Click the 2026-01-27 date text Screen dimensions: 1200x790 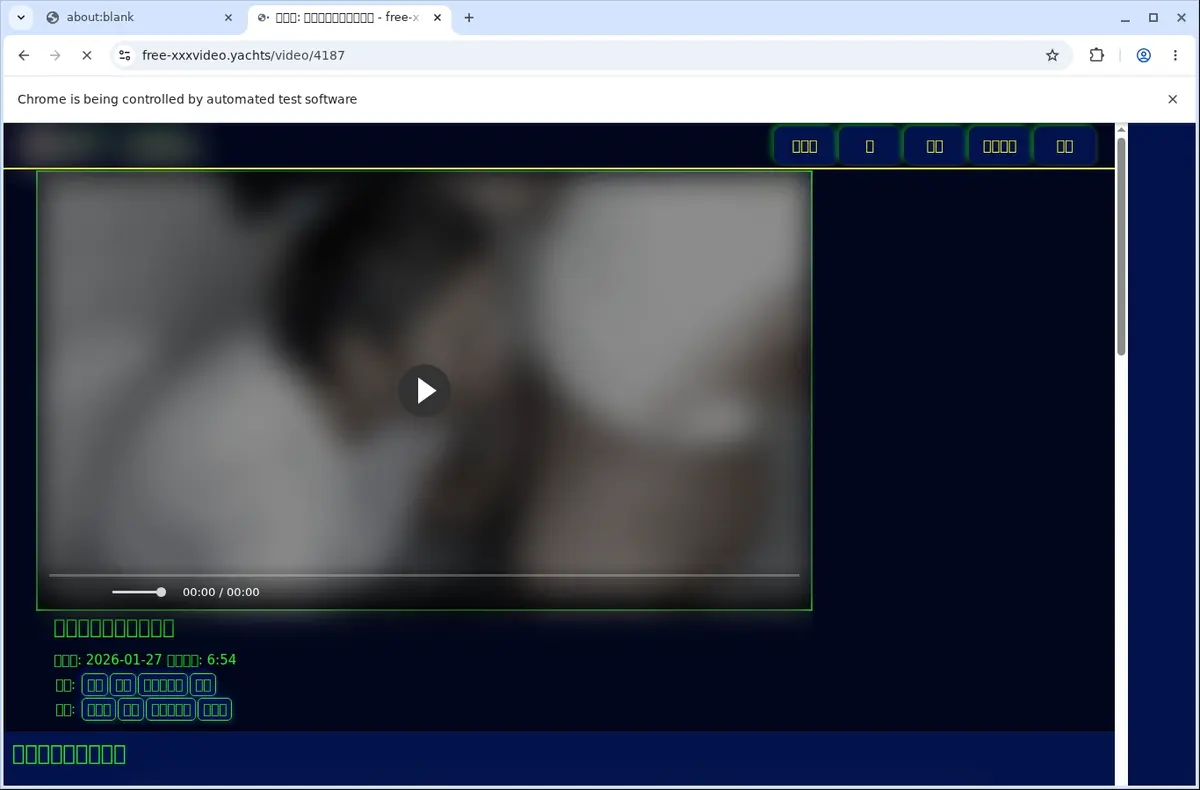124,660
